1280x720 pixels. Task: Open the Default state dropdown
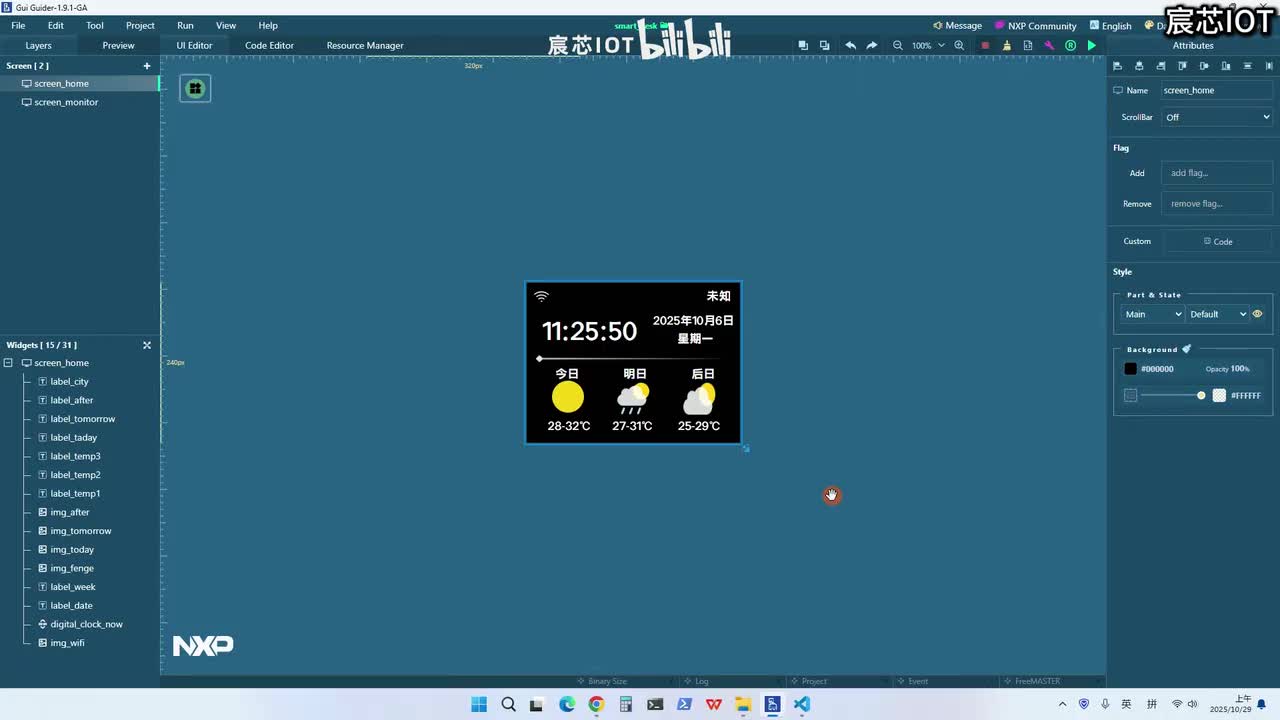pyautogui.click(x=1218, y=314)
